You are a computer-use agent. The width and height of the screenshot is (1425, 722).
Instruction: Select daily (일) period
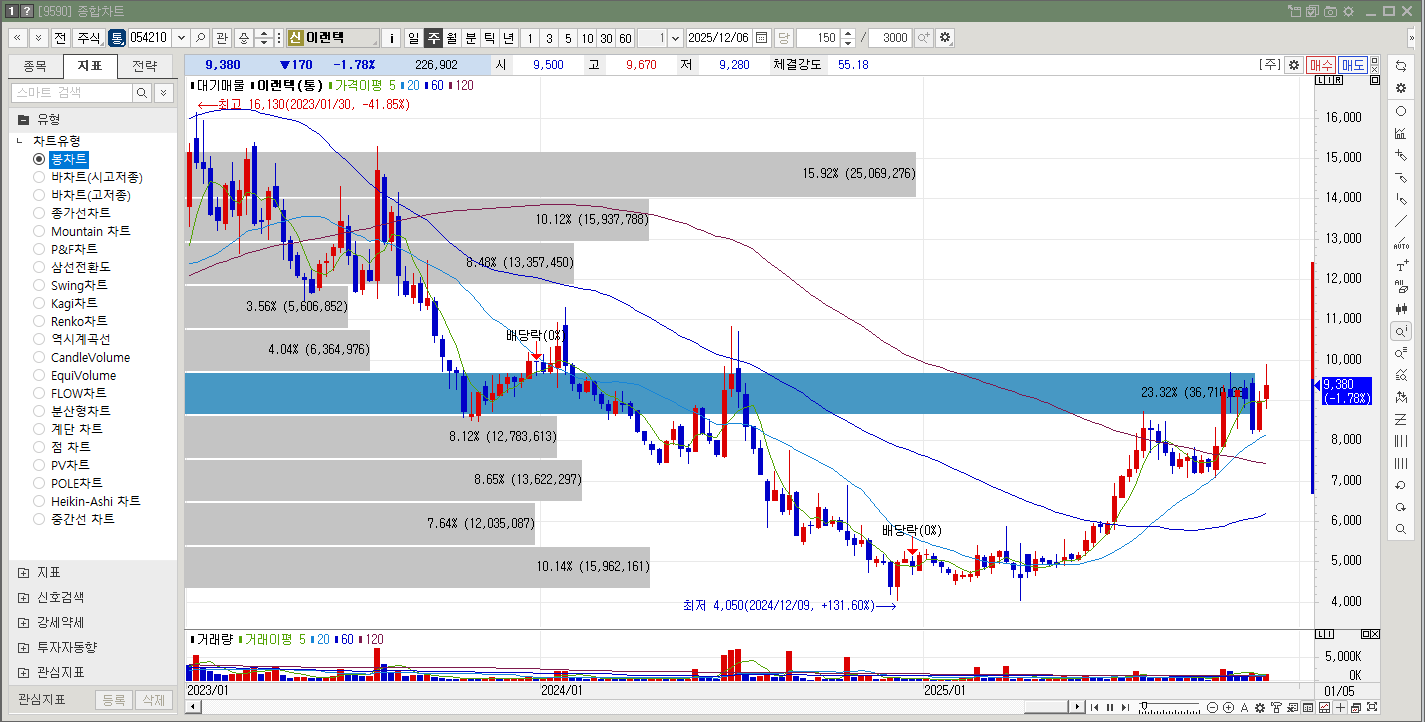pos(413,38)
